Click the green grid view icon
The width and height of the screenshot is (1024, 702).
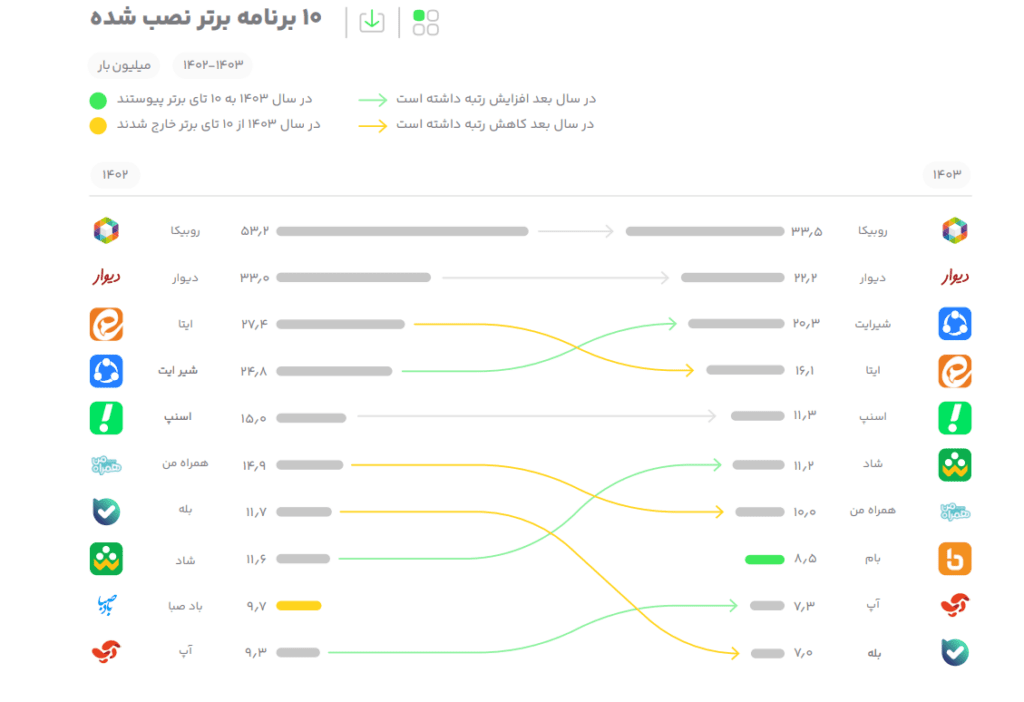point(426,22)
